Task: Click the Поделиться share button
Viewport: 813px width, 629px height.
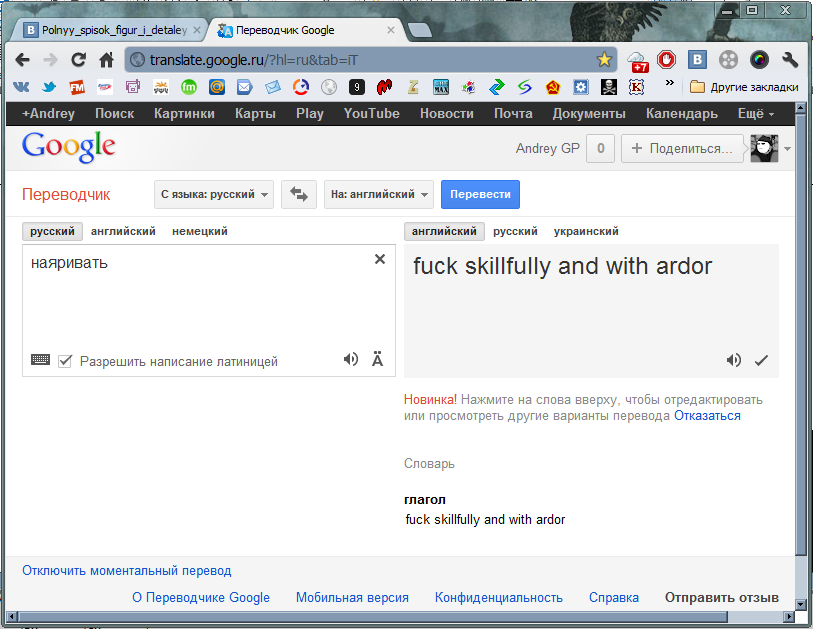Action: tap(682, 149)
